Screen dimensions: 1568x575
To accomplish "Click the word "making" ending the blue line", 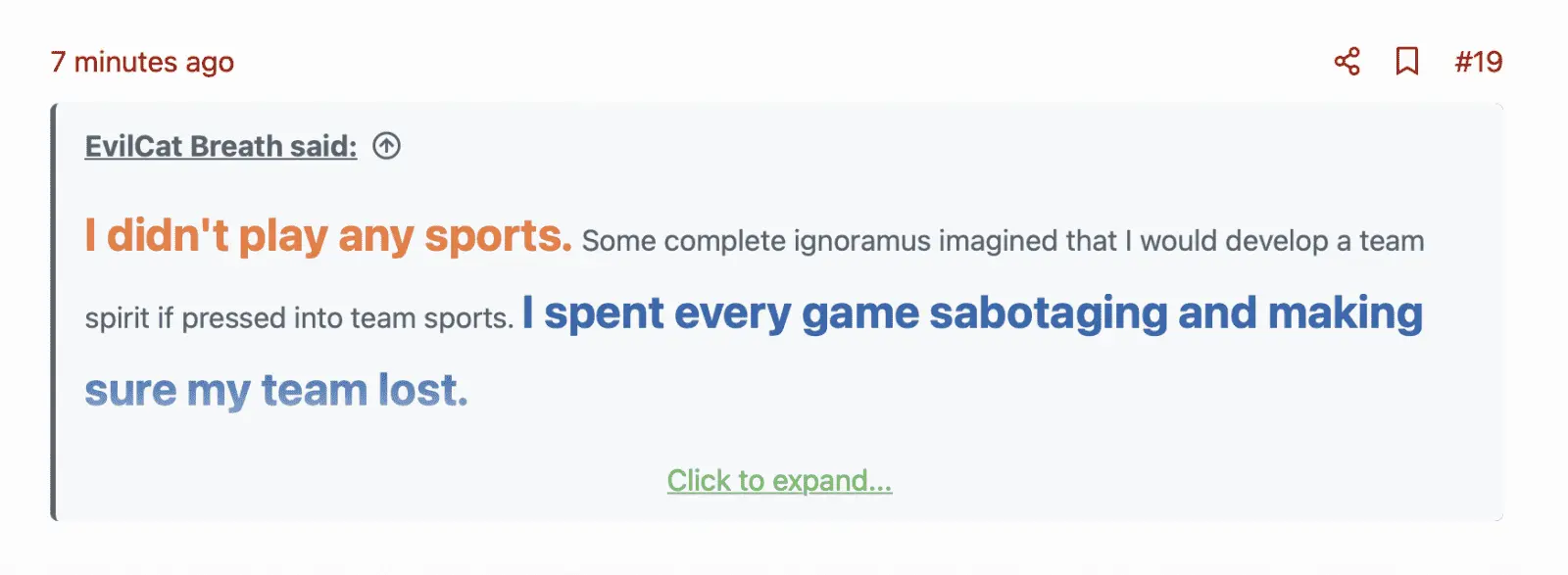I will tap(1345, 313).
